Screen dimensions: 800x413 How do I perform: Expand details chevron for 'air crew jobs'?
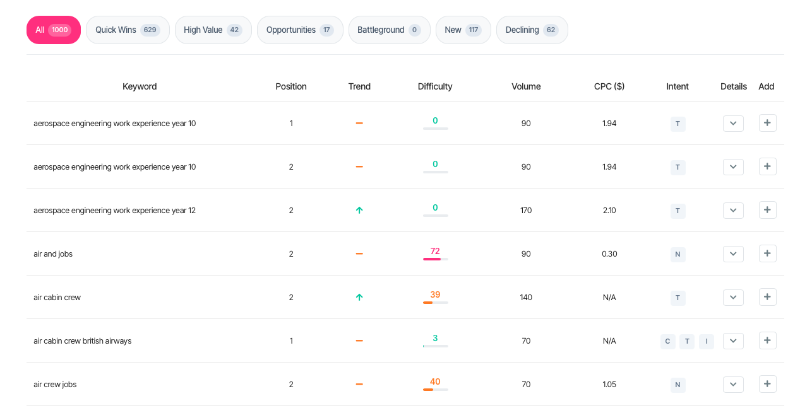coord(733,384)
